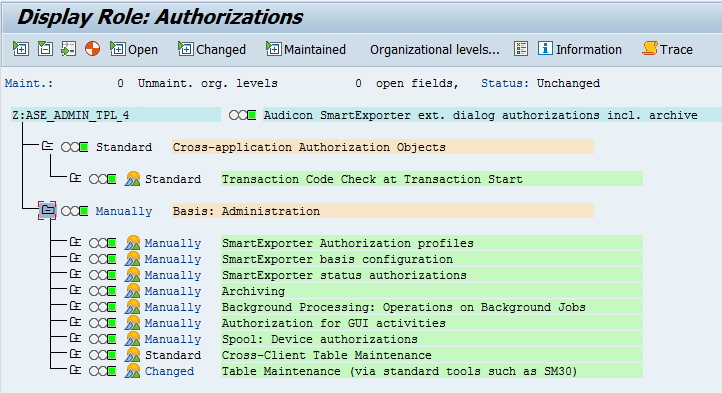Screen dimensions: 722x393
Task: Click object icon of SmartExporter Authorization profiles
Action: coord(132,242)
